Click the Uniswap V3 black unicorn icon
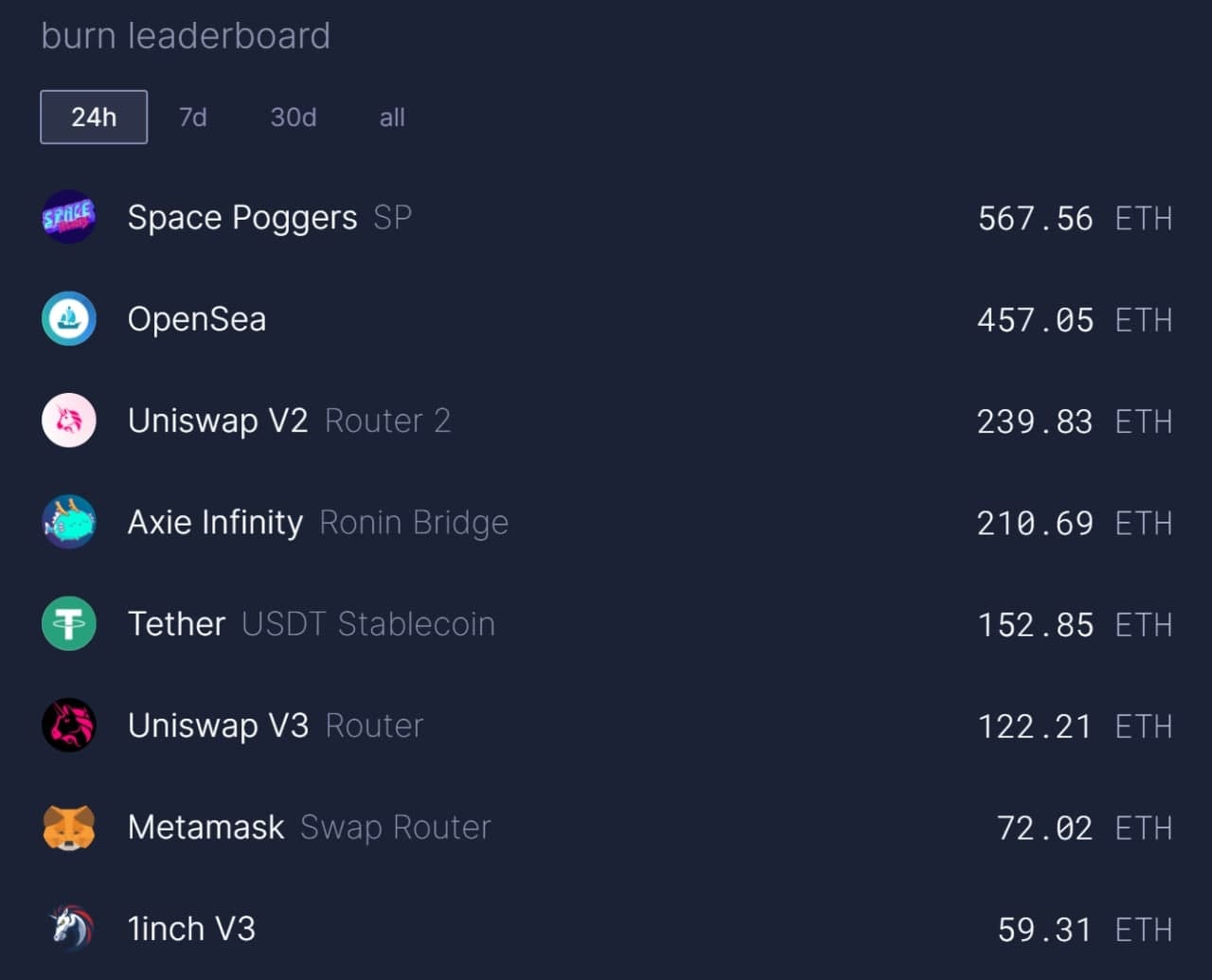This screenshot has height=980, width=1212. [x=68, y=725]
